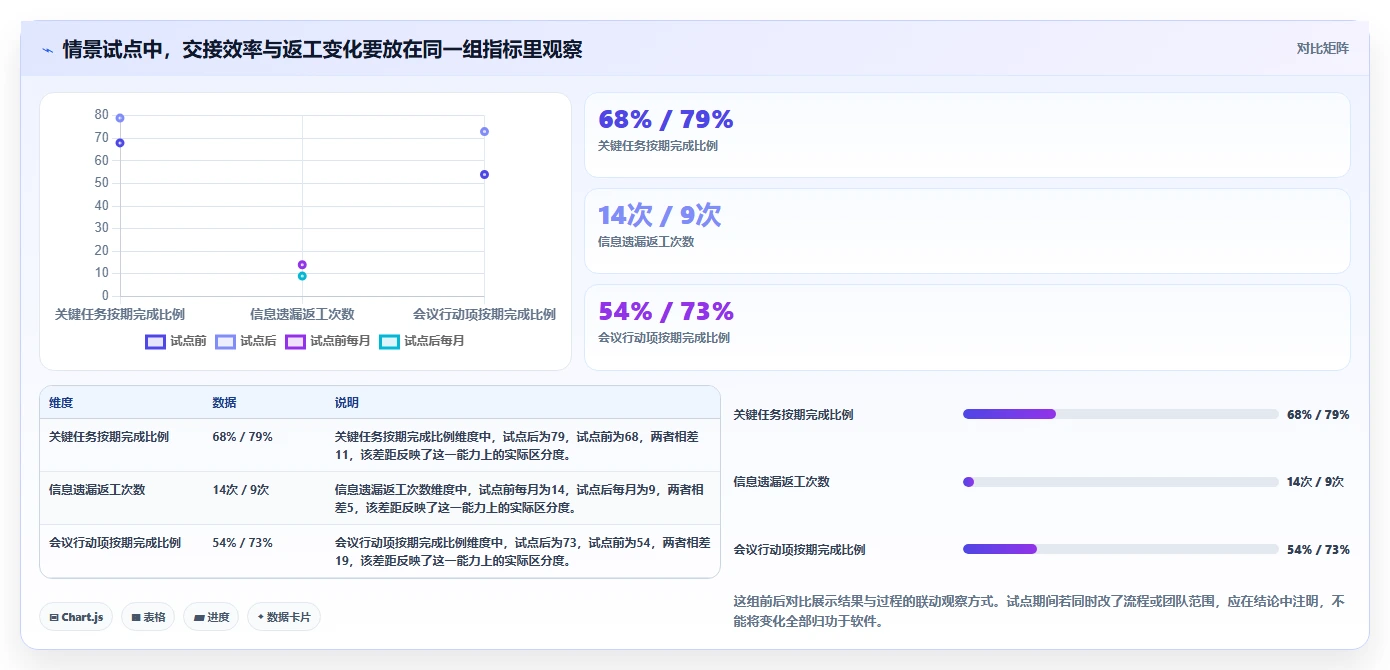Click the purple 试点前每月 point at 14

(x=302, y=265)
